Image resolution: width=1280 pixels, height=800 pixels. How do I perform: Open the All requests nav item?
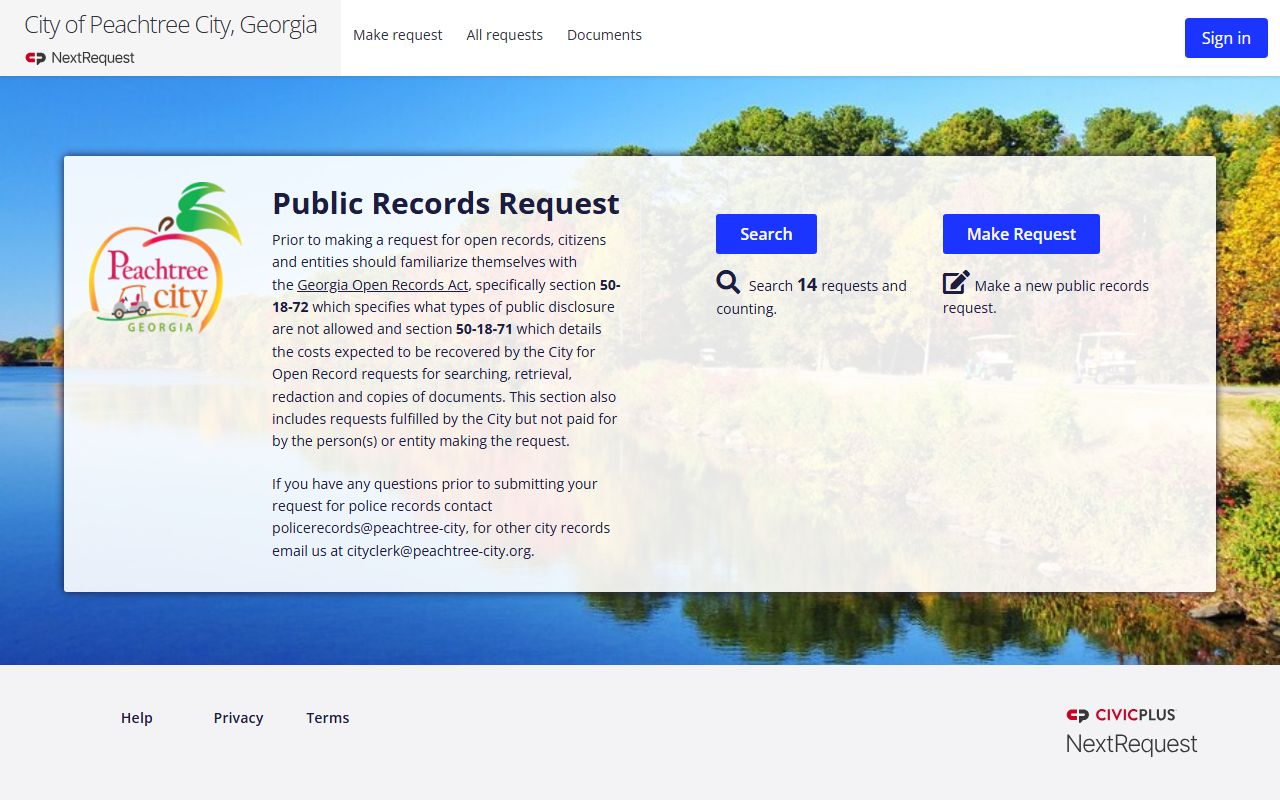point(504,35)
